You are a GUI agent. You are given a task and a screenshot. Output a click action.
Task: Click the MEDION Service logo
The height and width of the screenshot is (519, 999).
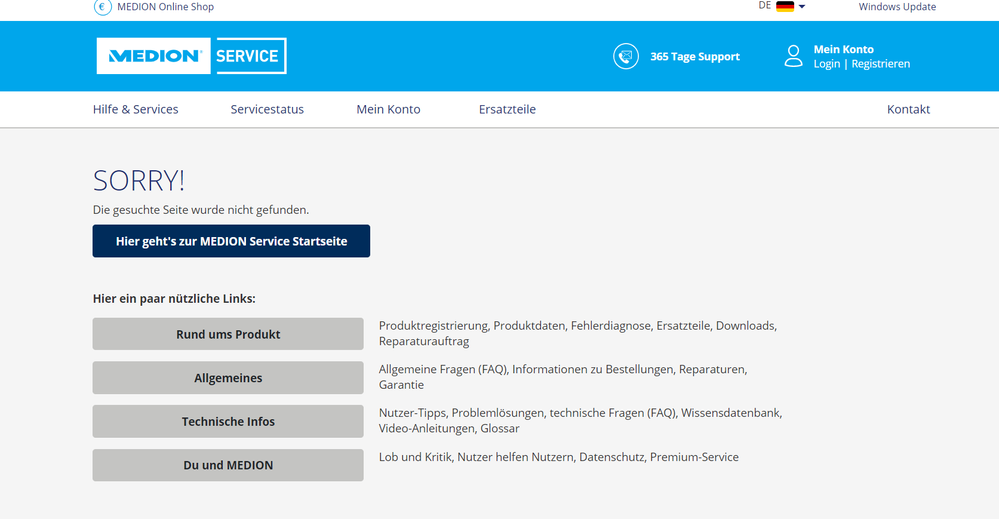click(191, 56)
